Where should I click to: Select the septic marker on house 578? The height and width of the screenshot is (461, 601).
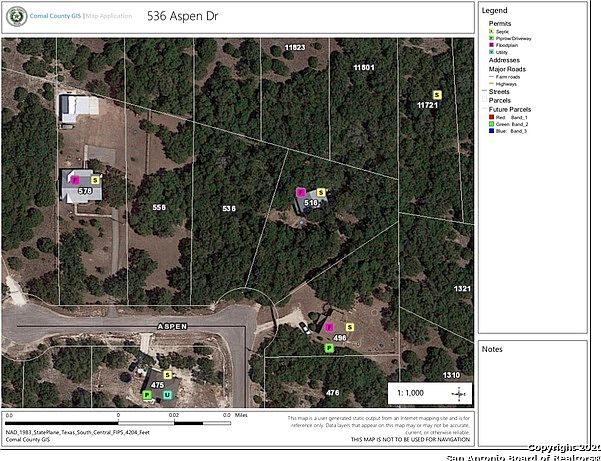(95, 180)
